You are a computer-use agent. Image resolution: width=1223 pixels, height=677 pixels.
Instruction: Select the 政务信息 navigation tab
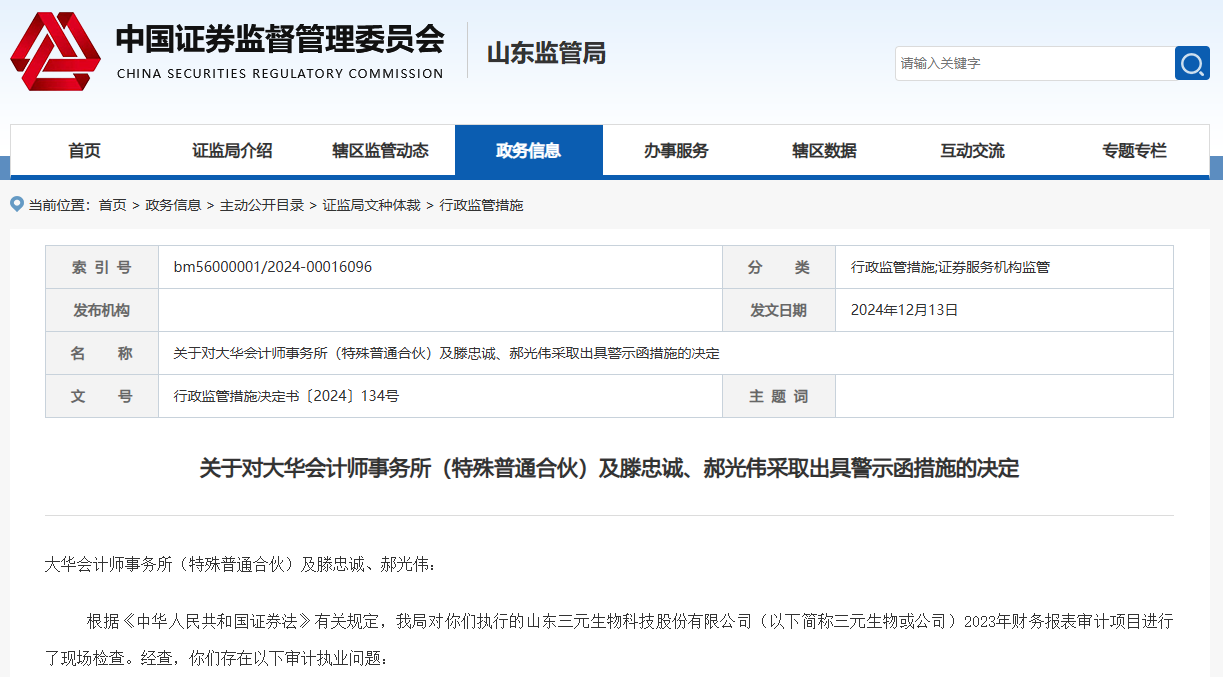529,151
